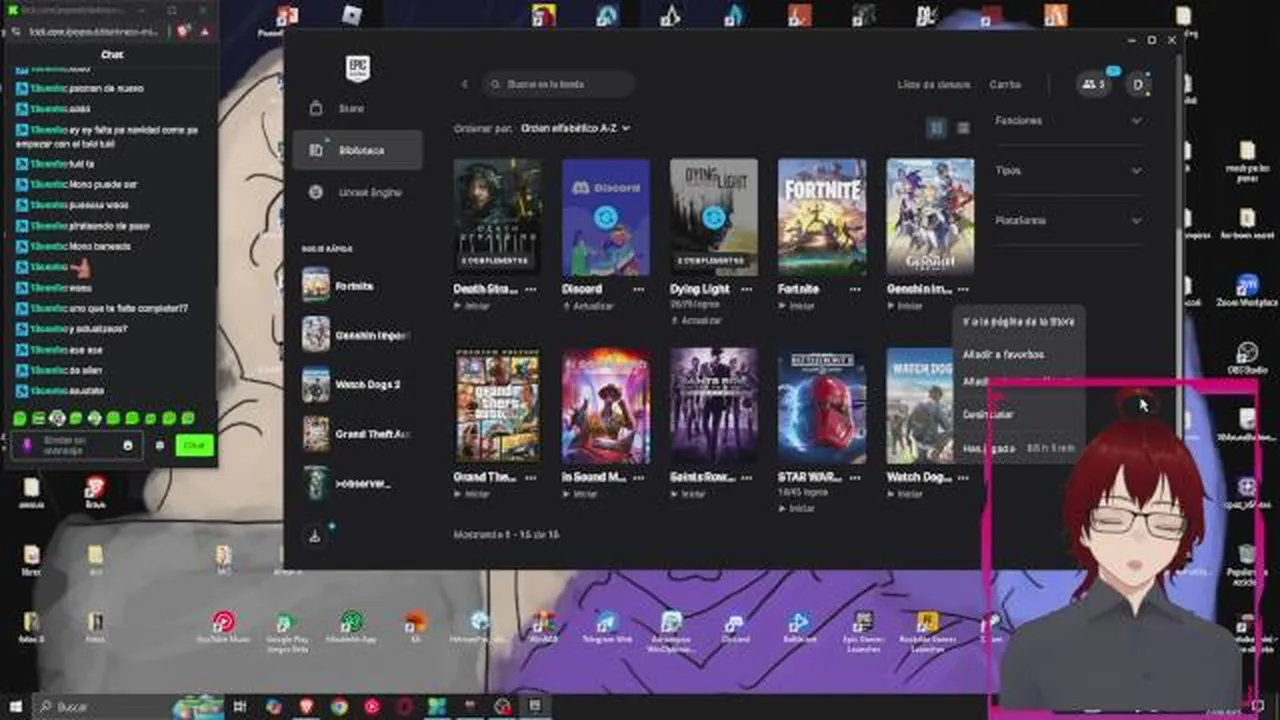Viewport: 1280px width, 720px height.
Task: Open Fortnite more options menu
Action: tap(855, 289)
